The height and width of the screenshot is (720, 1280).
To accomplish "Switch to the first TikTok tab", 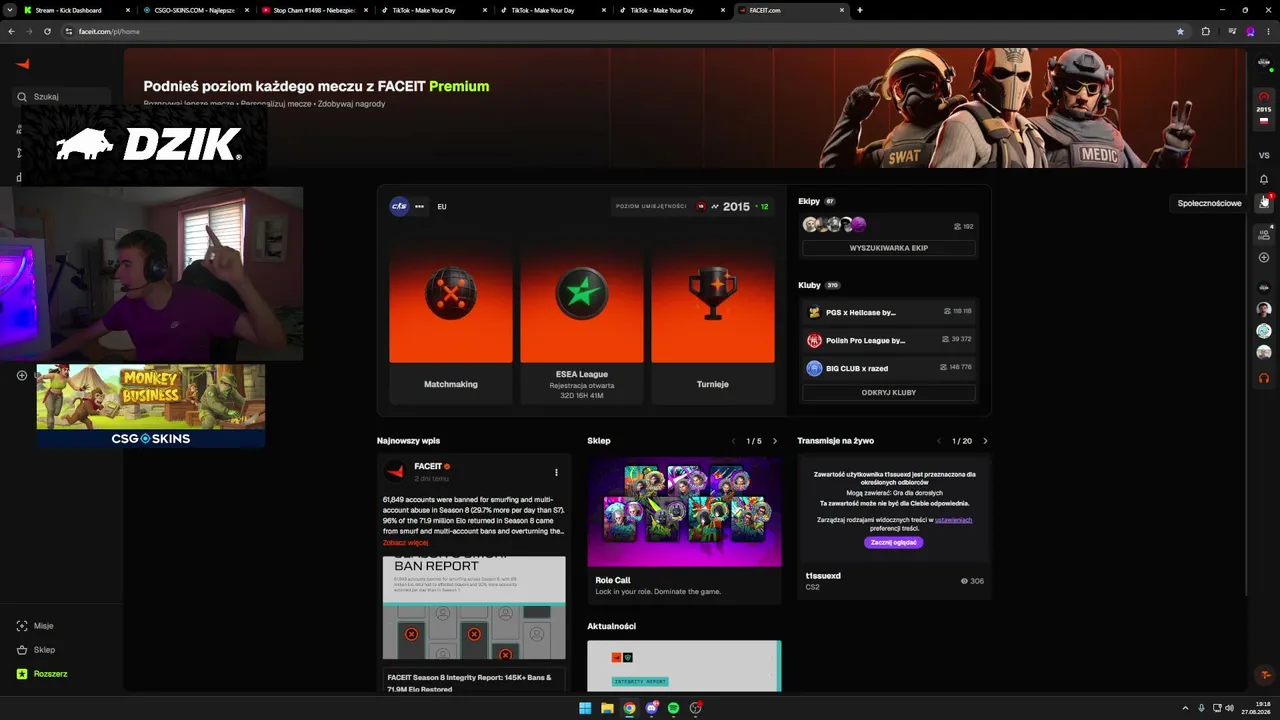I will (x=431, y=10).
